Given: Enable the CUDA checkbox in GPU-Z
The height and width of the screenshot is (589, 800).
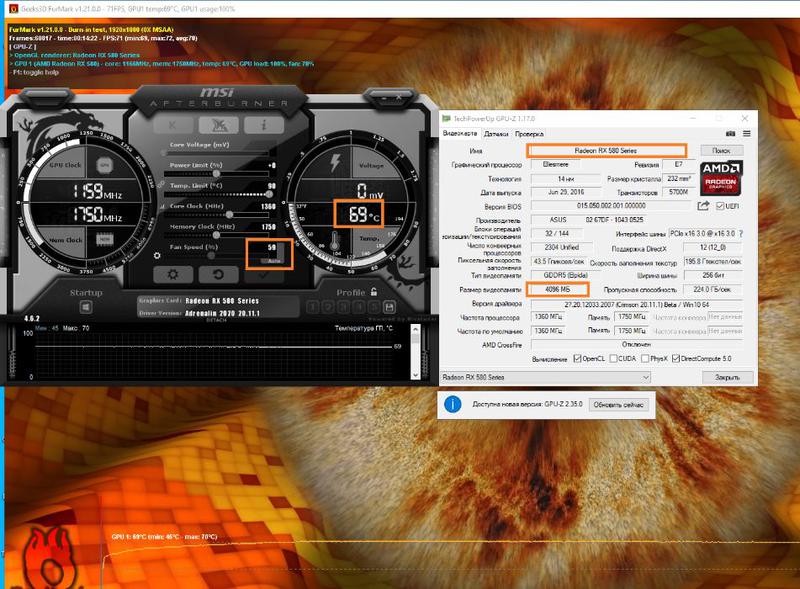Looking at the screenshot, I should point(615,357).
